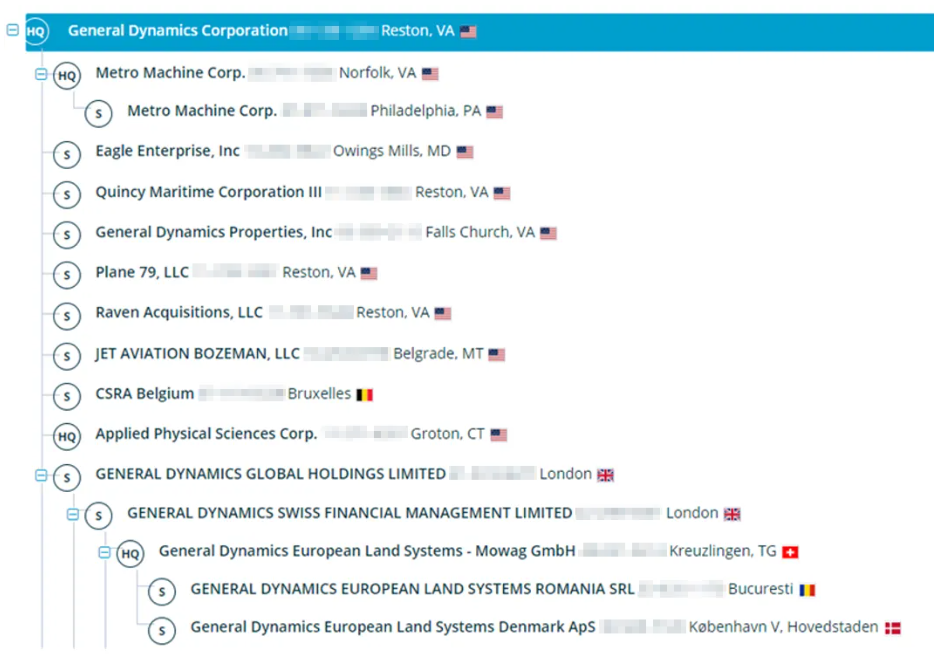Click the S badge beside JET AVIATION BOZEMAN
Screen dimensions: 938x665
(67, 356)
